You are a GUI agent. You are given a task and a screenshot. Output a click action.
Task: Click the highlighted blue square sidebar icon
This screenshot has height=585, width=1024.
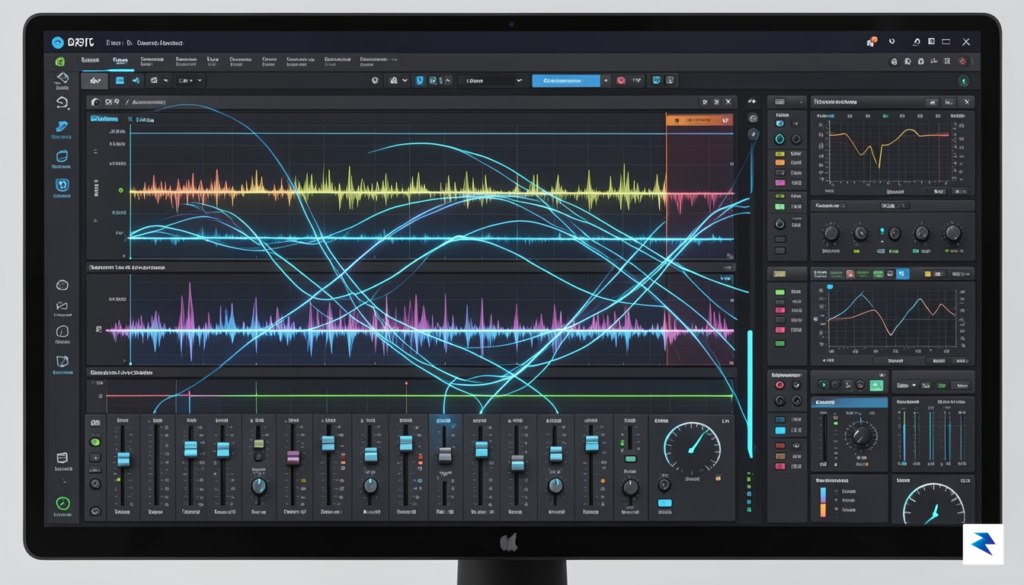(x=61, y=185)
